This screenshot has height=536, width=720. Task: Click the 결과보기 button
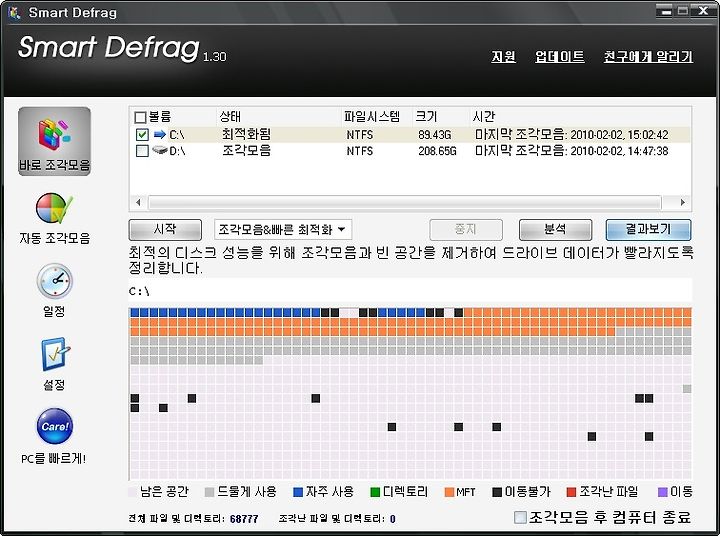click(x=648, y=229)
